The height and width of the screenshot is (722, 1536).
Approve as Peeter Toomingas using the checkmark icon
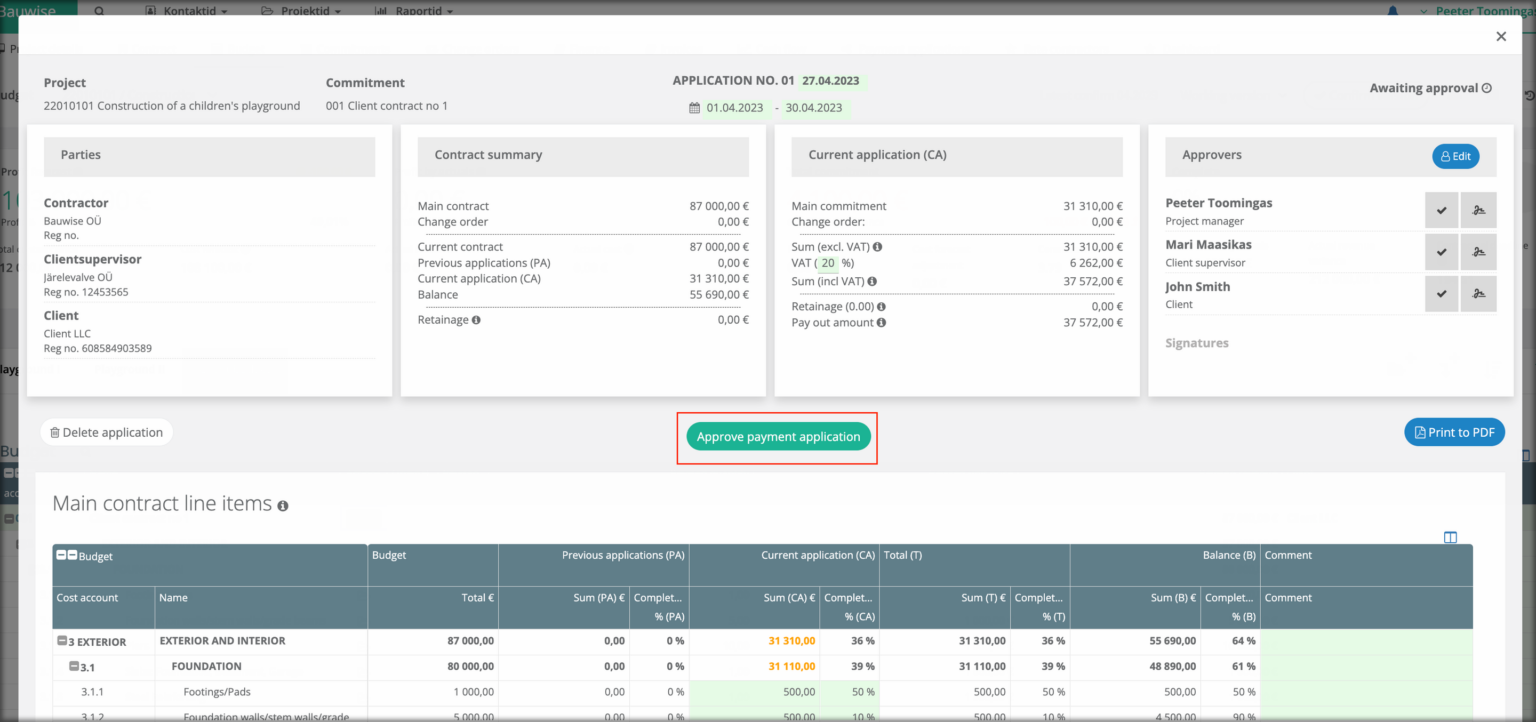coord(1440,209)
